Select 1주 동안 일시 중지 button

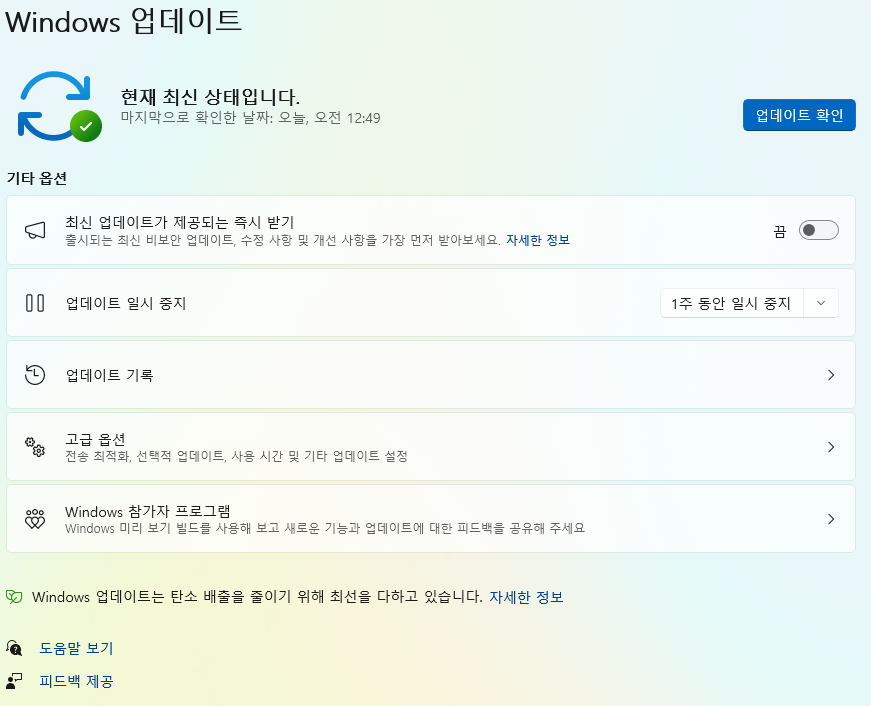point(732,303)
